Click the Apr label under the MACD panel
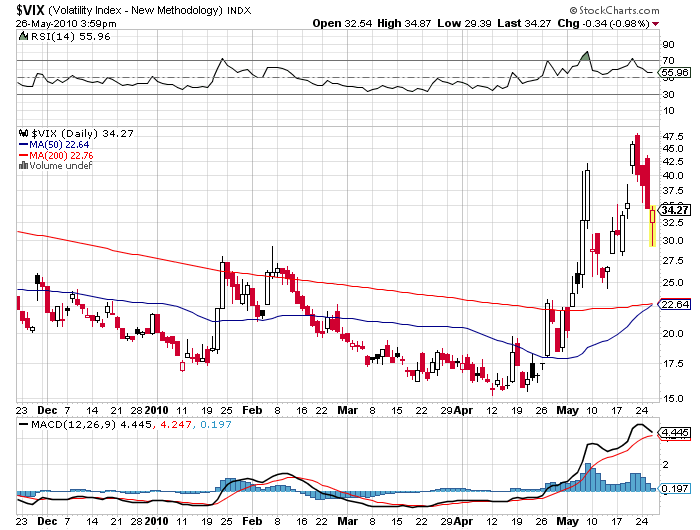Image resolution: width=700 pixels, height=530 pixels. point(463,522)
